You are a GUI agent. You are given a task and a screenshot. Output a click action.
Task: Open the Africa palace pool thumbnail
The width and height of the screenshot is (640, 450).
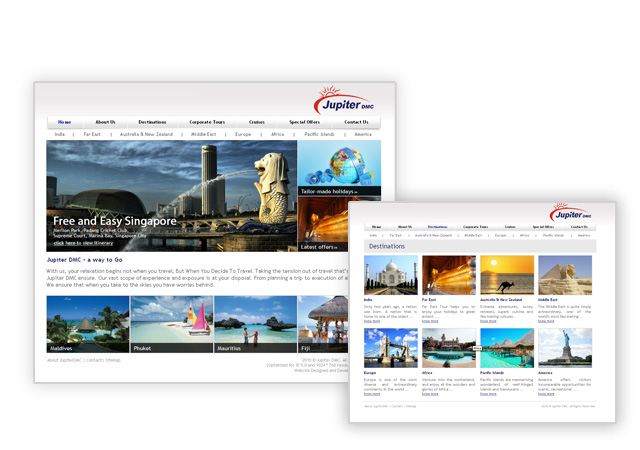(449, 348)
